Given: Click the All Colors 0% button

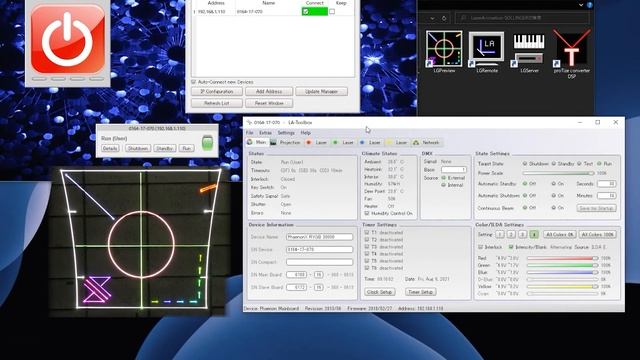Looking at the screenshot, I should tap(560, 235).
